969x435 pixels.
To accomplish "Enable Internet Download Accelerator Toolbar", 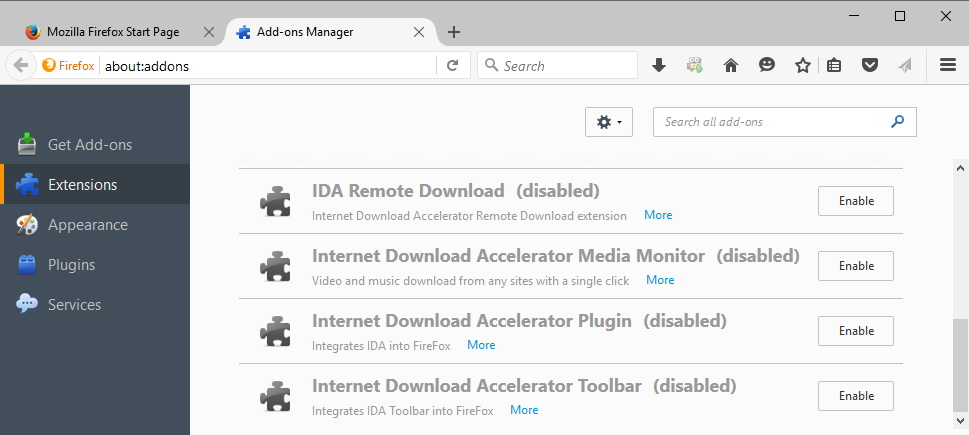I will coord(856,395).
